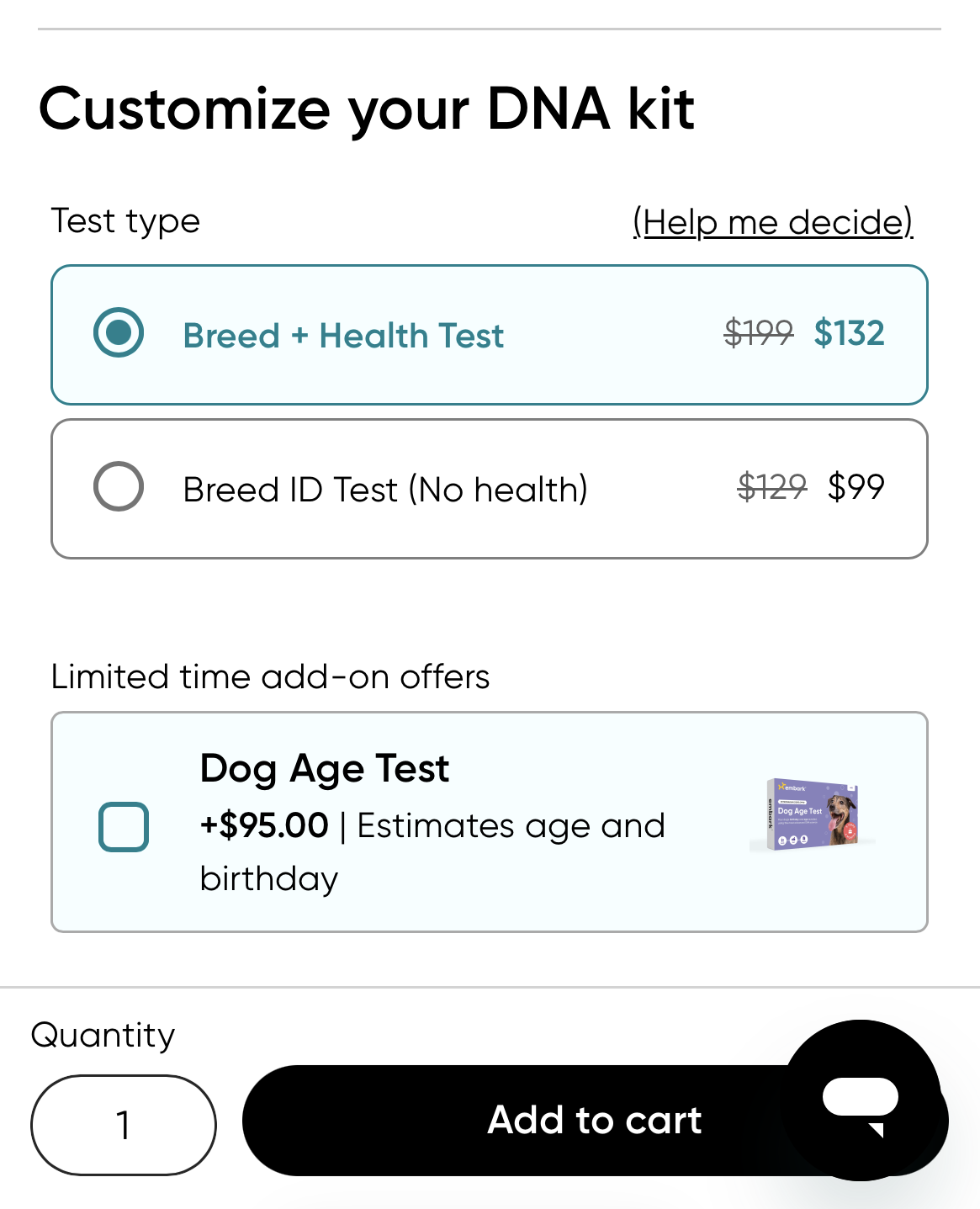
Task: Click the Breed + Health Test label
Action: click(x=343, y=336)
